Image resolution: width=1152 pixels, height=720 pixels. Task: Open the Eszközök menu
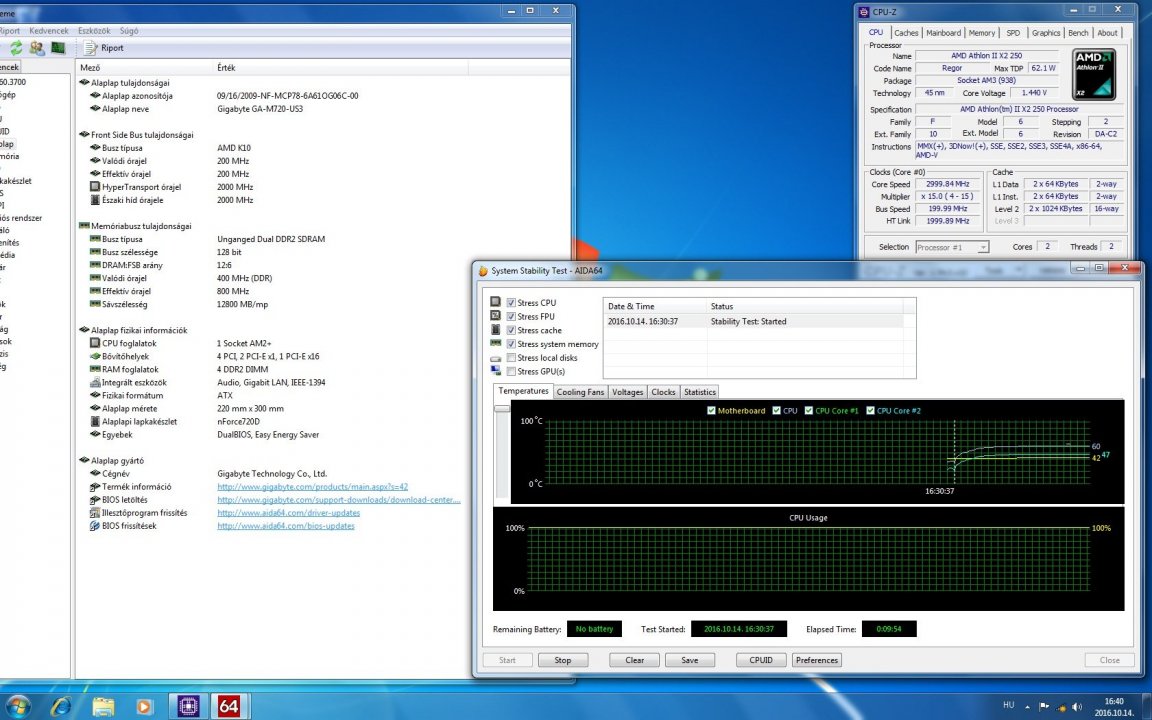point(94,31)
